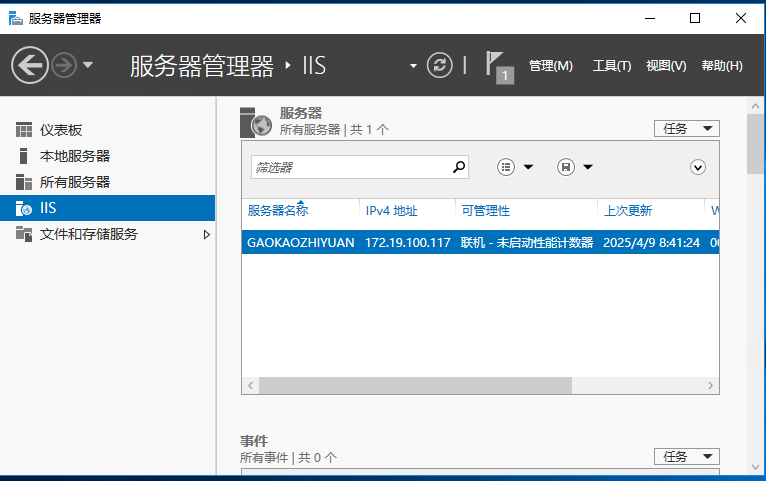
Task: Select 本地服务器 in the sidebar
Action: pyautogui.click(x=107, y=156)
